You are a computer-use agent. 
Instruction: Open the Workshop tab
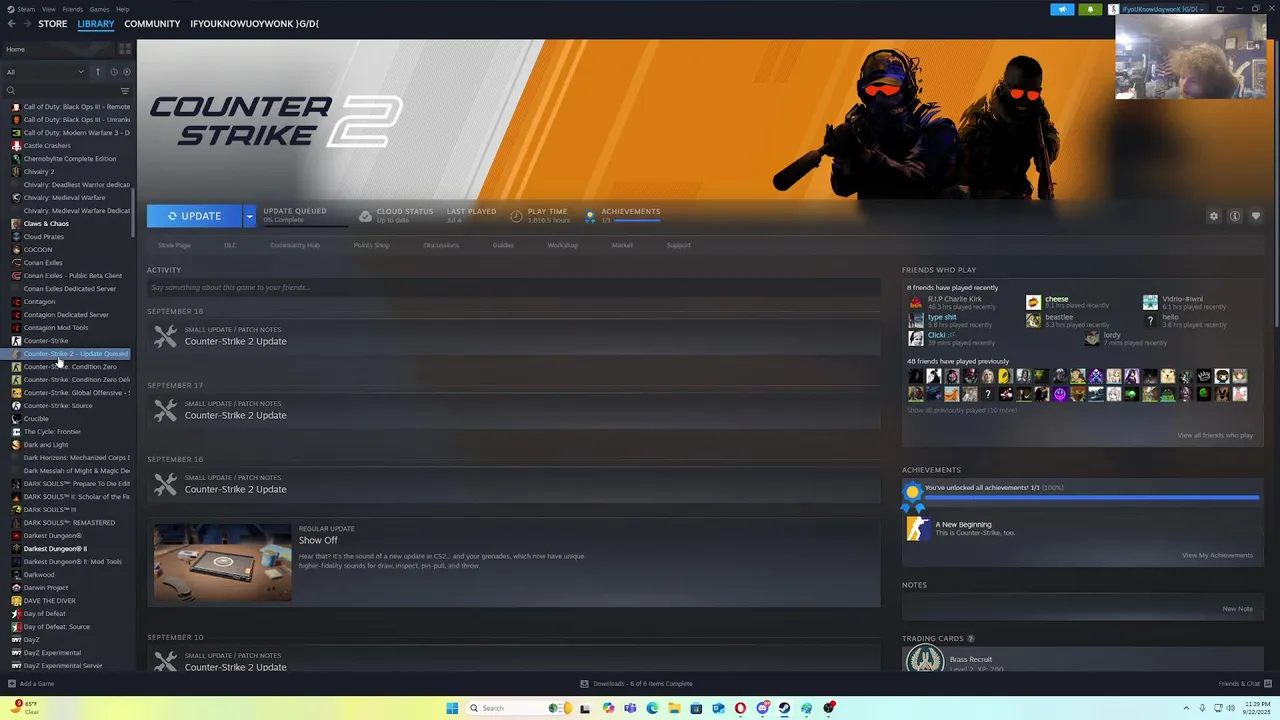[x=562, y=245]
